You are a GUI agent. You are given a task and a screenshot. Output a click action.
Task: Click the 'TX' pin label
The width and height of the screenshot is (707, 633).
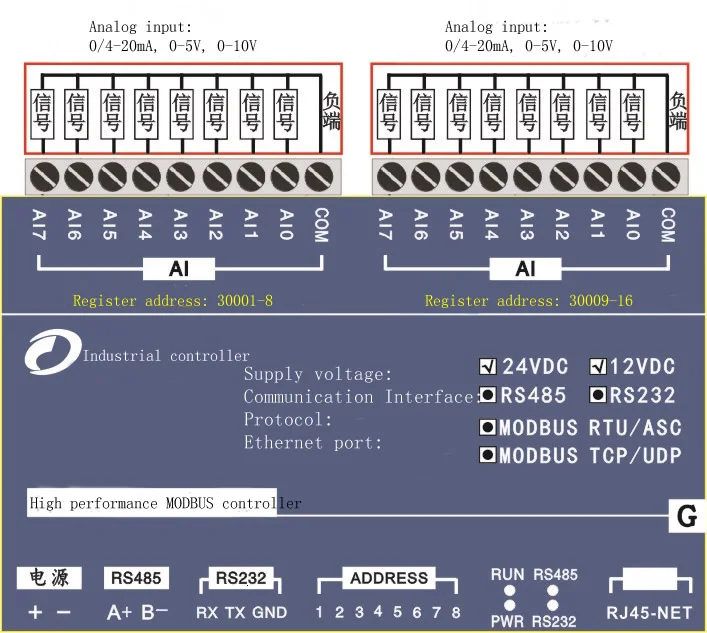pos(235,612)
